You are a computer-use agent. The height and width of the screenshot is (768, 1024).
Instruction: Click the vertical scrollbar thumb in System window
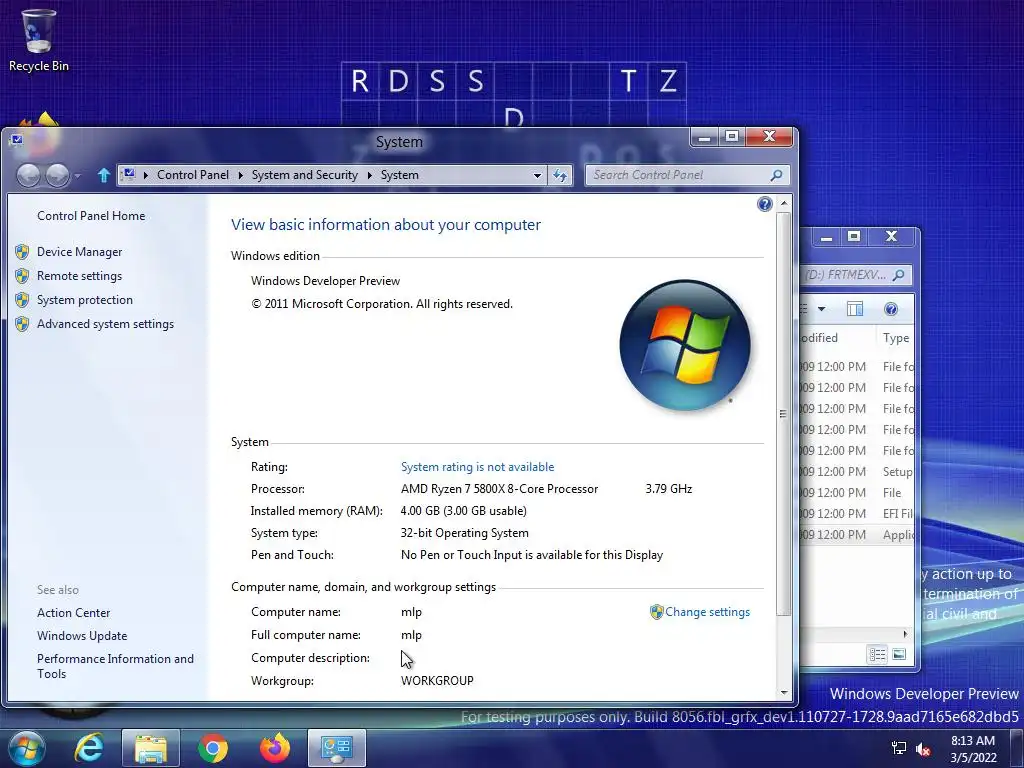(784, 413)
